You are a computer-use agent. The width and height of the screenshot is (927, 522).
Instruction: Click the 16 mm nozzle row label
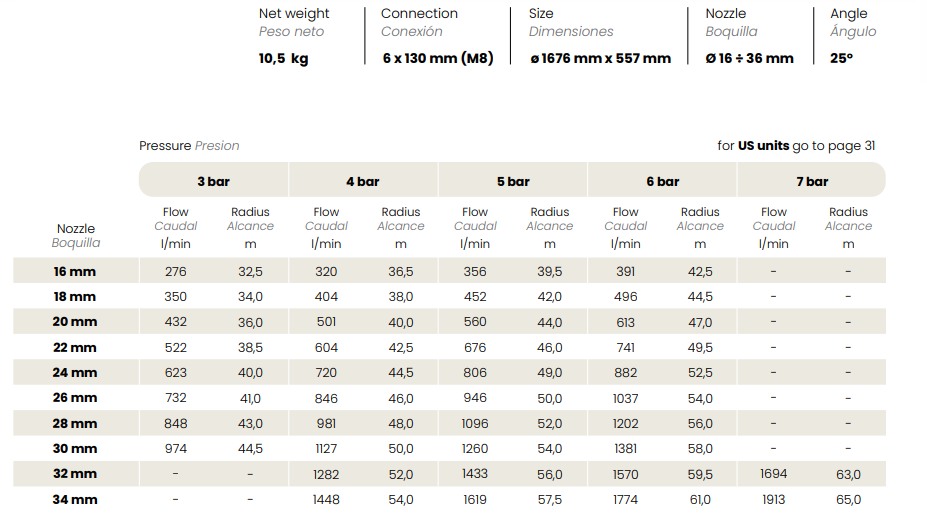[75, 272]
